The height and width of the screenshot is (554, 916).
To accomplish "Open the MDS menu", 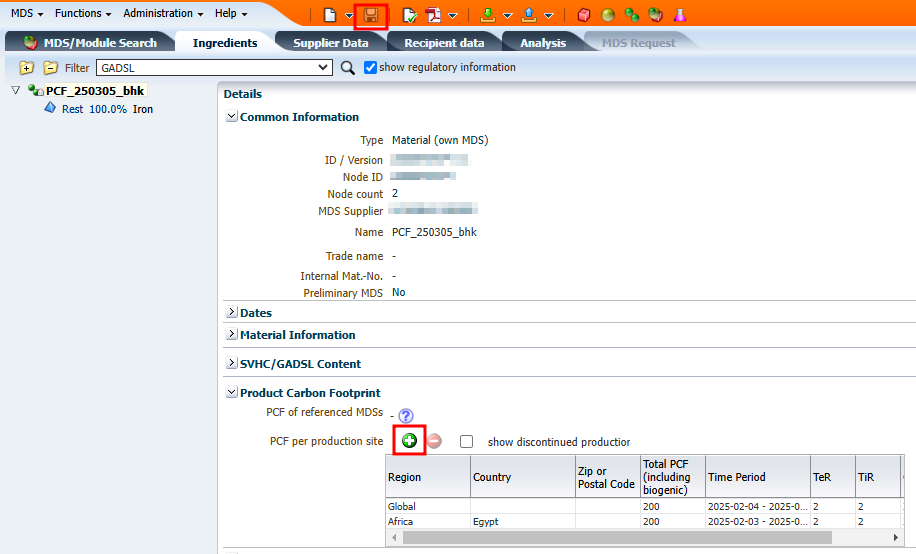I will click(27, 13).
